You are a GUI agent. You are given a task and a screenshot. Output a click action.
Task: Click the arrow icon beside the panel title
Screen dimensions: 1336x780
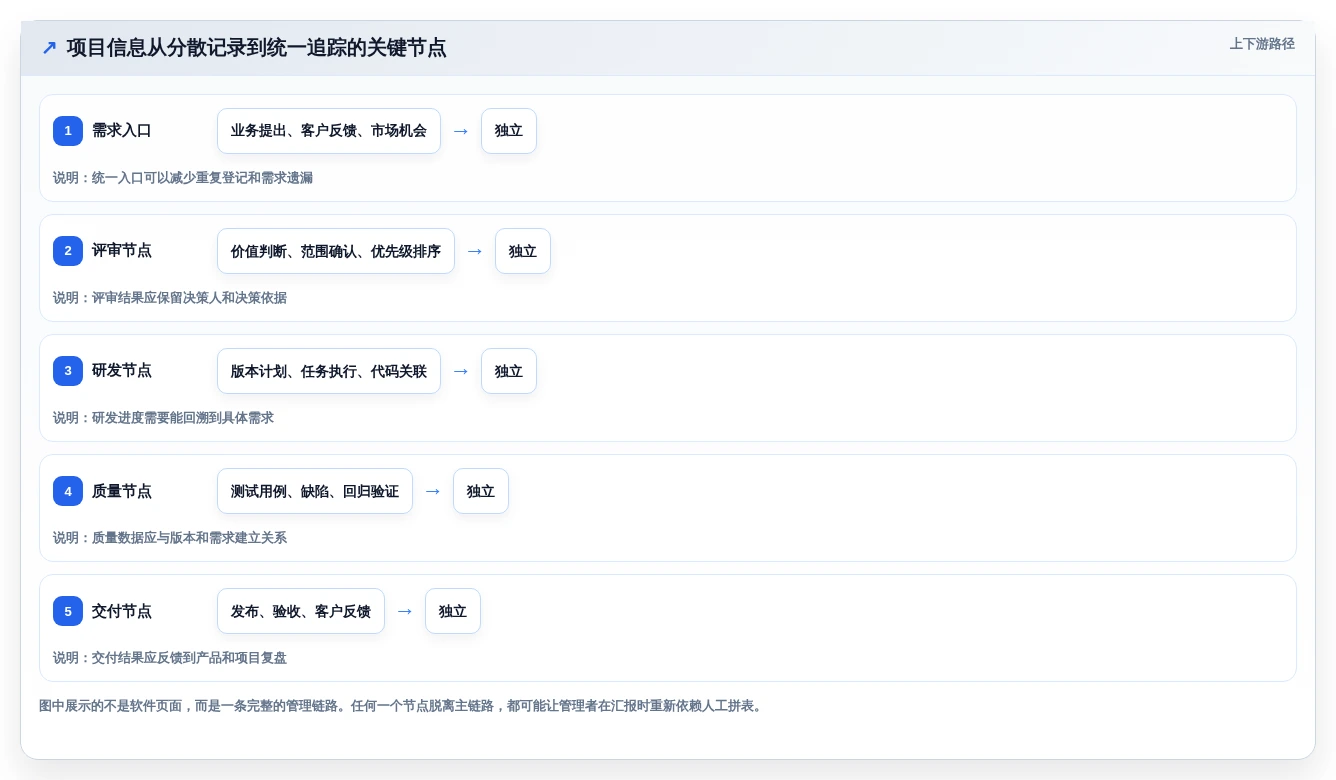click(49, 48)
